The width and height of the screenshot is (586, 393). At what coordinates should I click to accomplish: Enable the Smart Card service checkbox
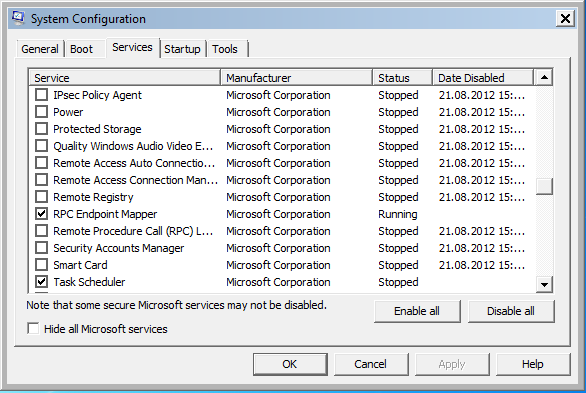pos(41,264)
